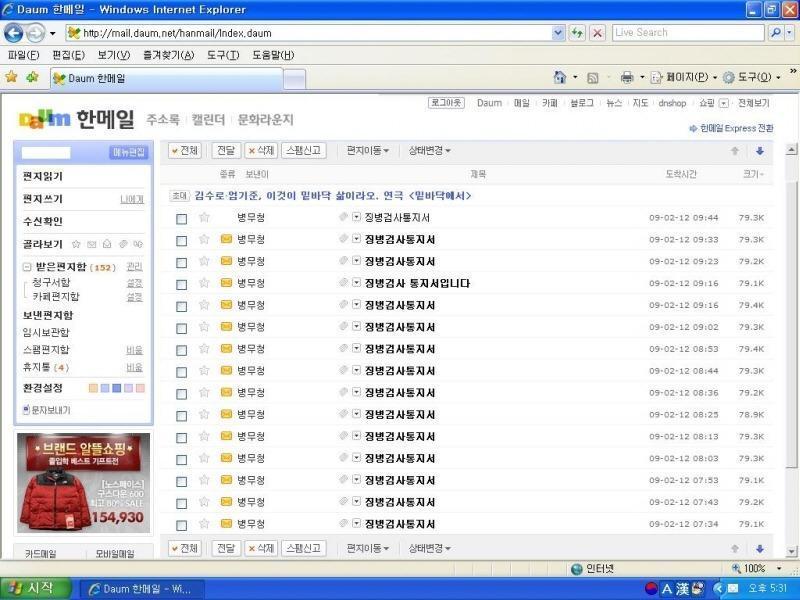Stop loading with the red X icon
This screenshot has width=800, height=600.
tap(597, 33)
